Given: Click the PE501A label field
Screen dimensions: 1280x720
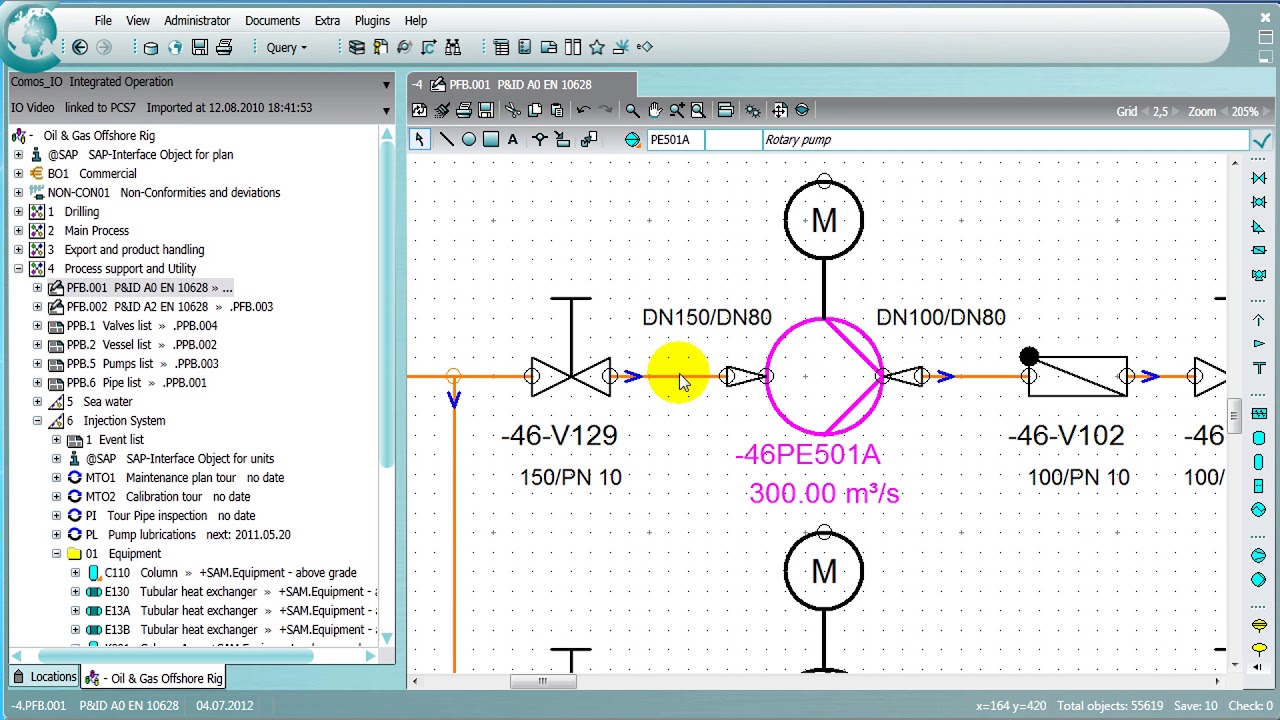Looking at the screenshot, I should click(x=675, y=140).
